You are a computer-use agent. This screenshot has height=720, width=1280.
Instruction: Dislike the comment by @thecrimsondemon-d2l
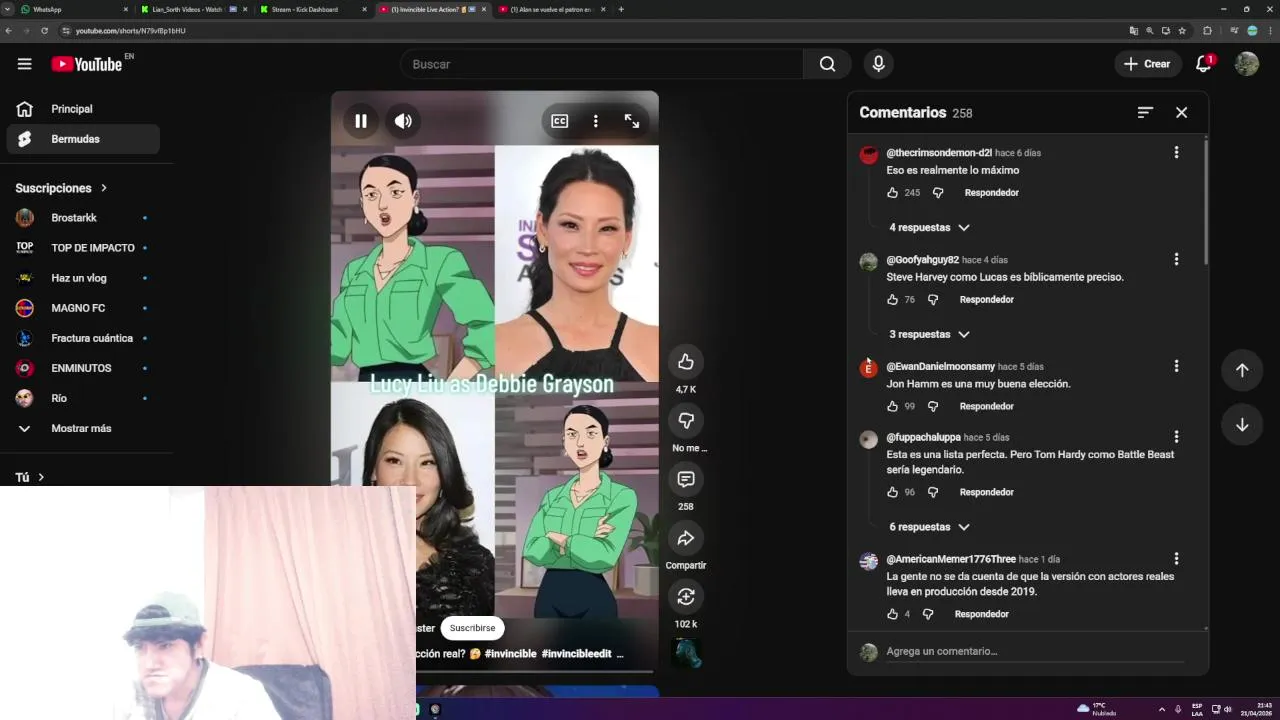coord(938,193)
